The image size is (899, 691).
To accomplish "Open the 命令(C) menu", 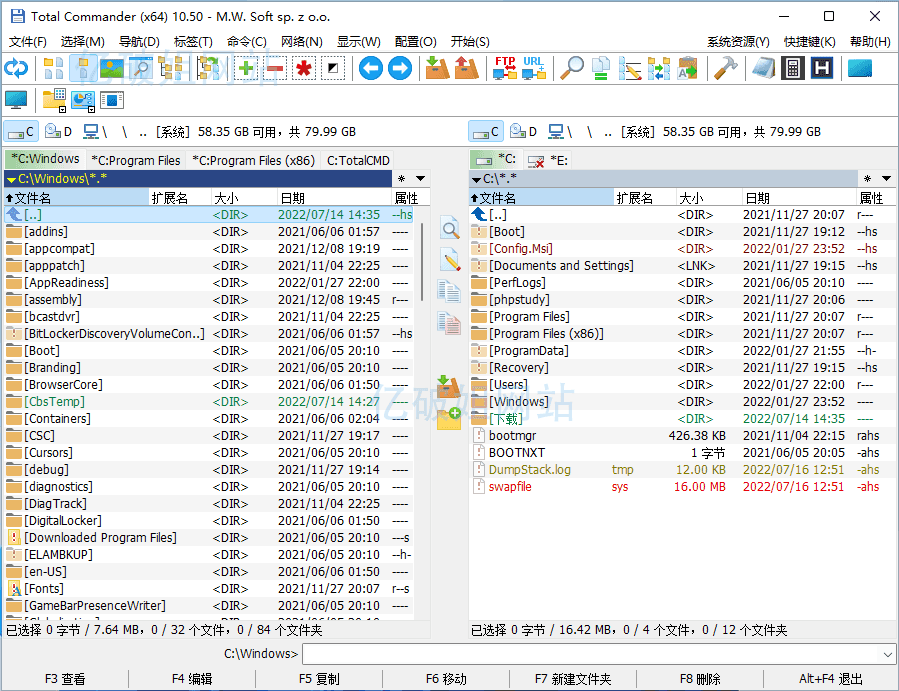I will pos(247,41).
